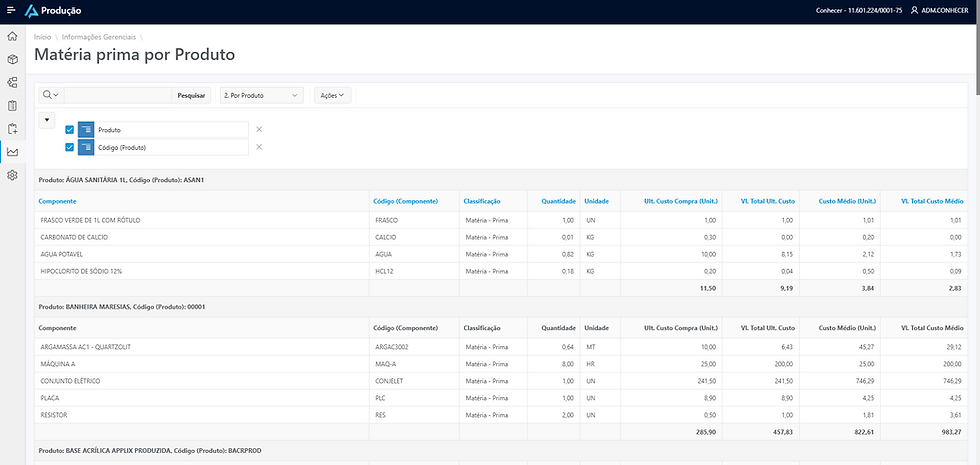Screen dimensions: 980x465
Task: Click component code 'CONJELET'
Action: (x=389, y=381)
